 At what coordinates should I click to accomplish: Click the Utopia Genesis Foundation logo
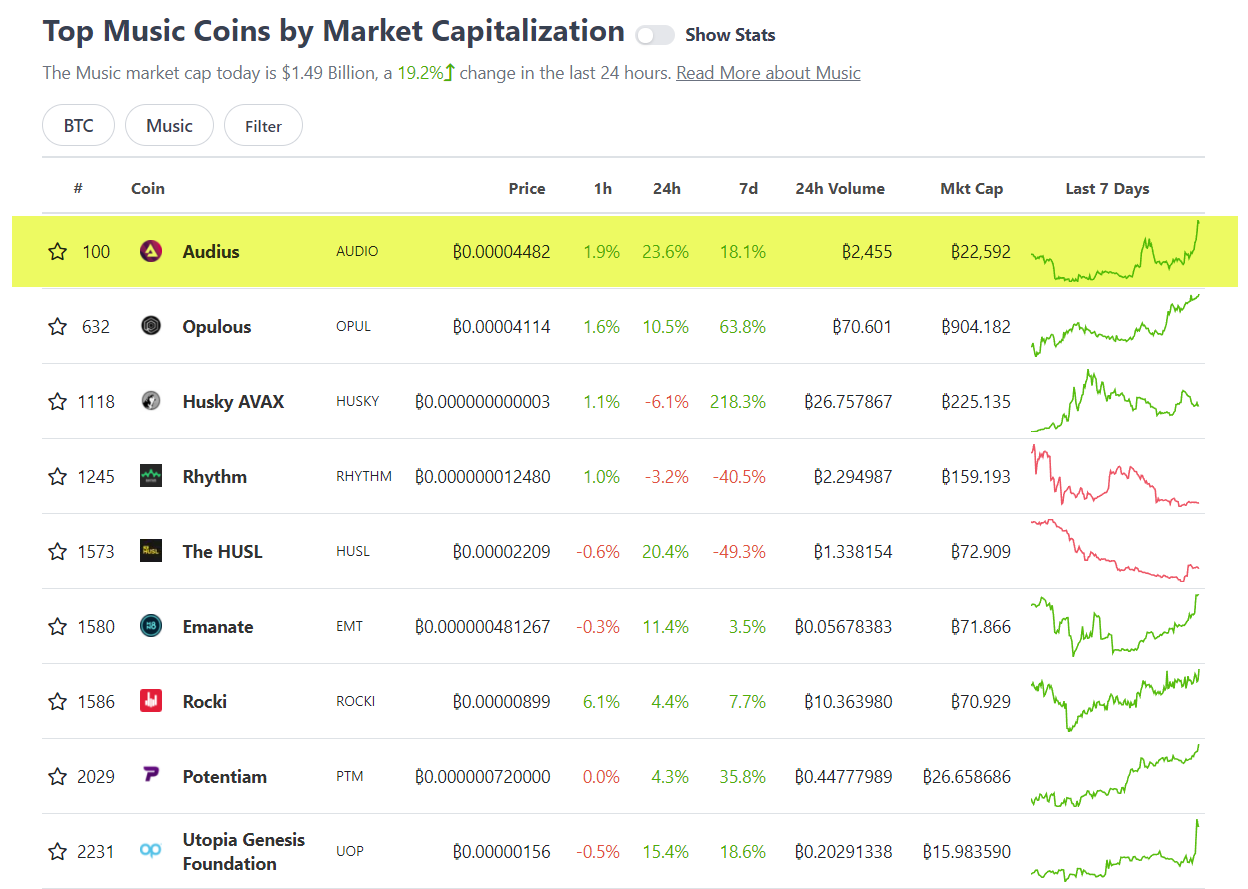coord(150,851)
